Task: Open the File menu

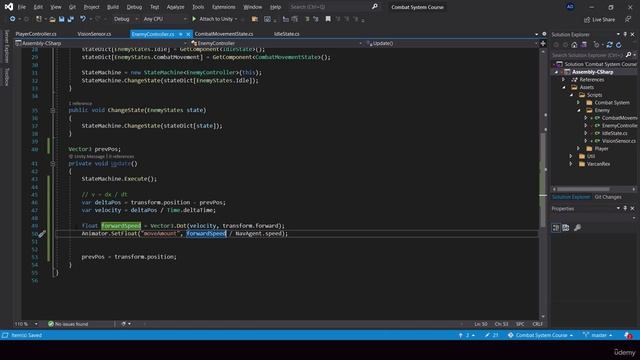Action: coord(22,7)
